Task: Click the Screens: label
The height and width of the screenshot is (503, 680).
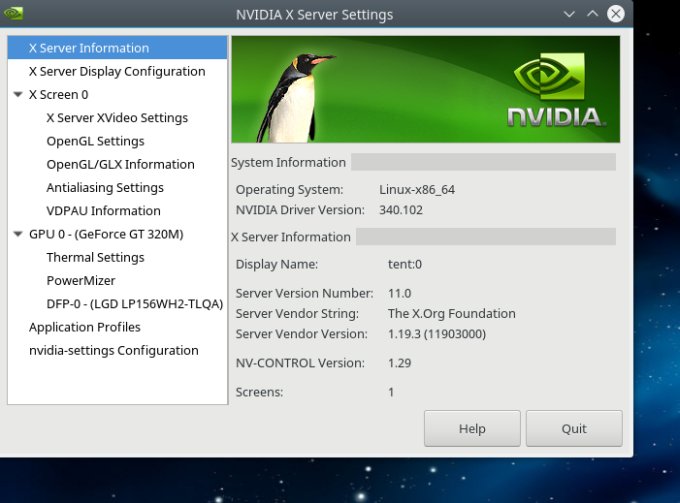Action: point(259,392)
